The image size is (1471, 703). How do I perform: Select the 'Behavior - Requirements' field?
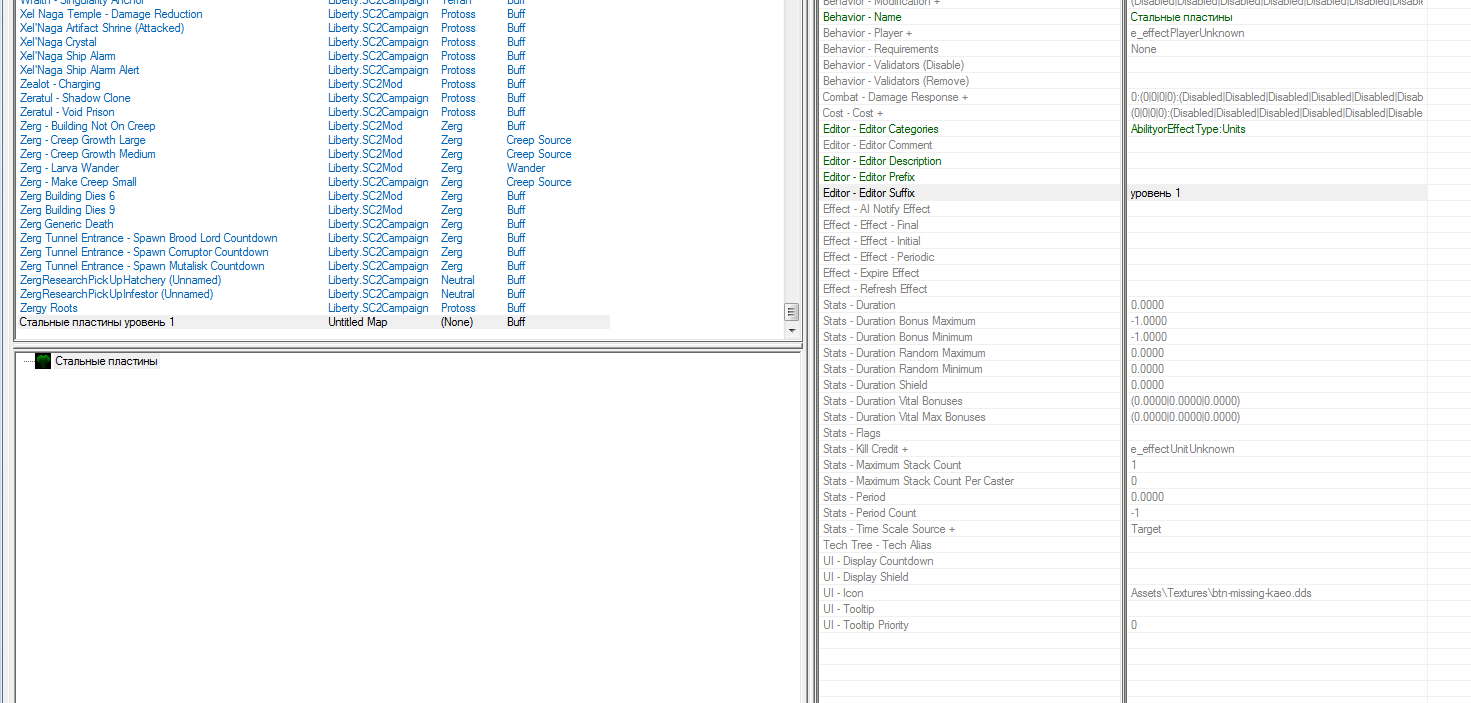880,49
